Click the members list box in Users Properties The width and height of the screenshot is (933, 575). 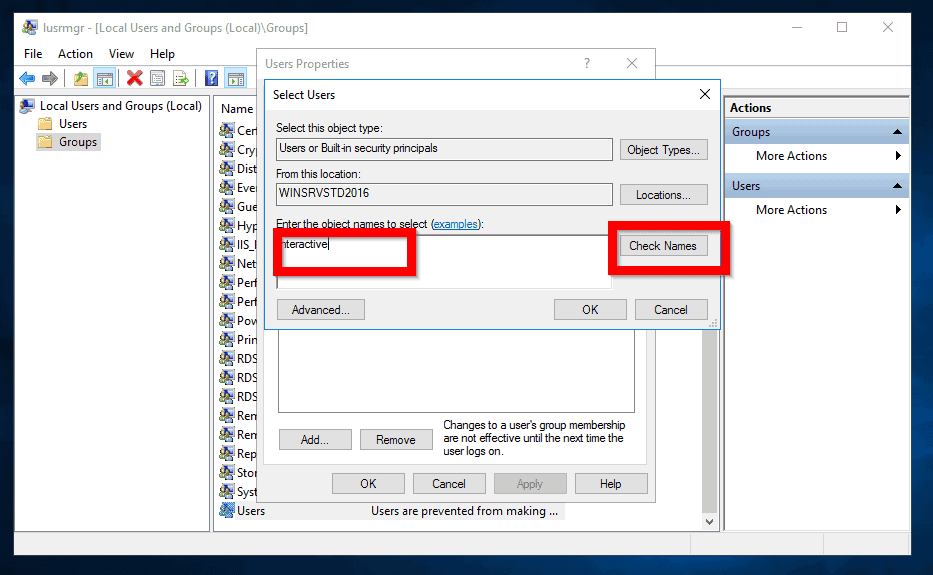tap(456, 371)
